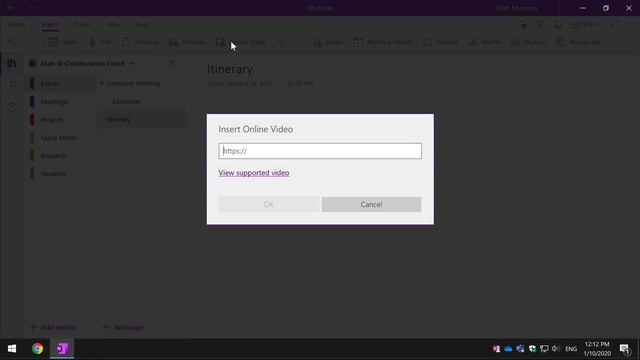The height and width of the screenshot is (360, 640).
Task: Open the Help ribbon tab
Action: click(x=142, y=24)
